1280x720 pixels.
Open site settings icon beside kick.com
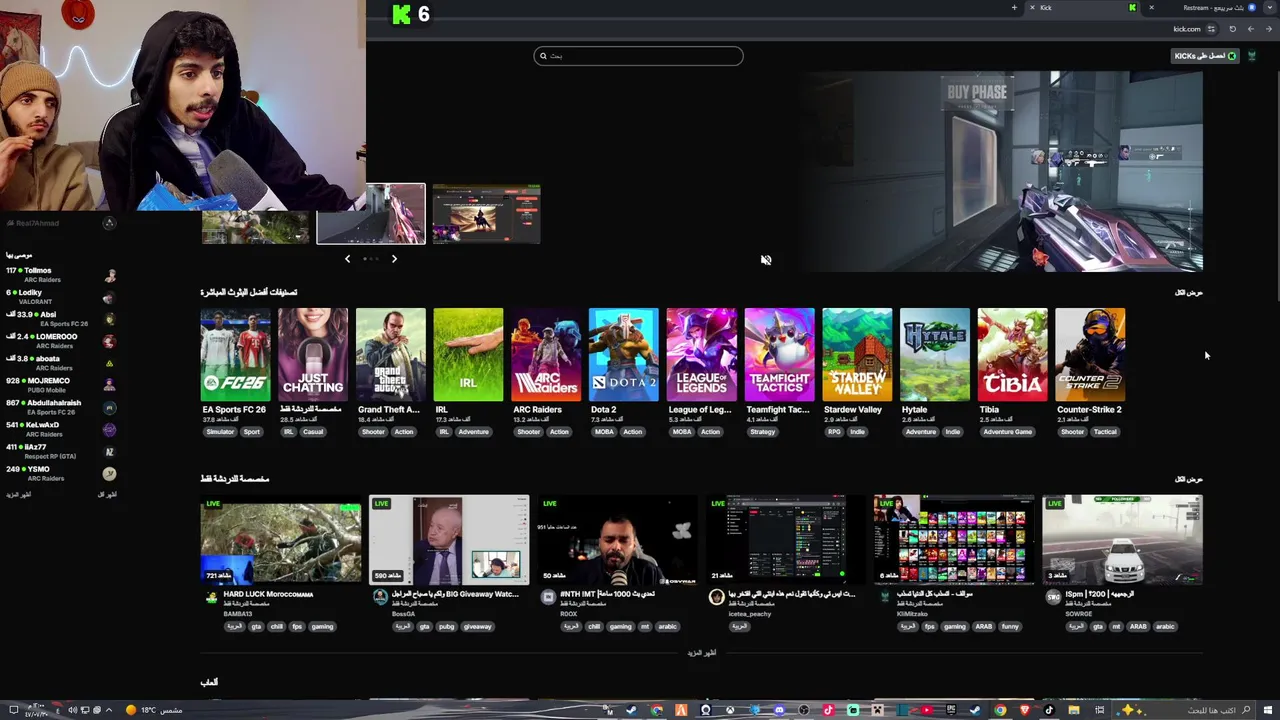coord(1211,29)
